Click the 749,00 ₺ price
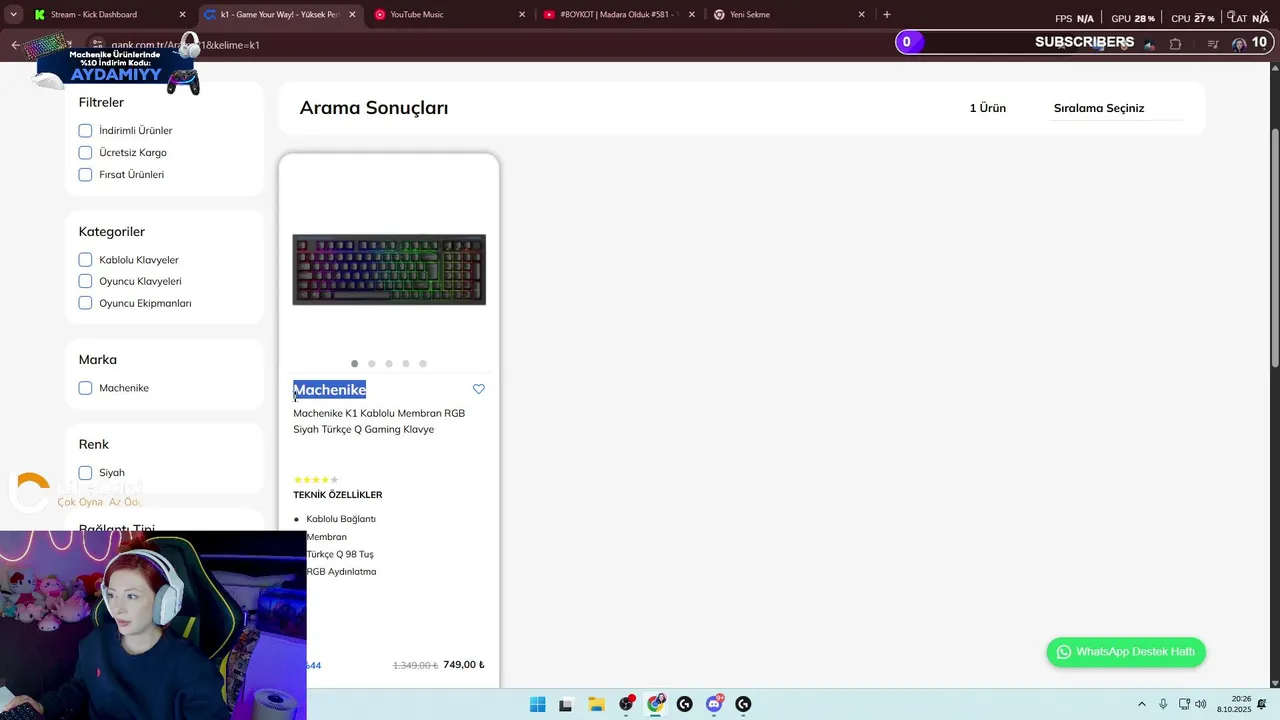This screenshot has width=1280, height=720. tap(464, 665)
